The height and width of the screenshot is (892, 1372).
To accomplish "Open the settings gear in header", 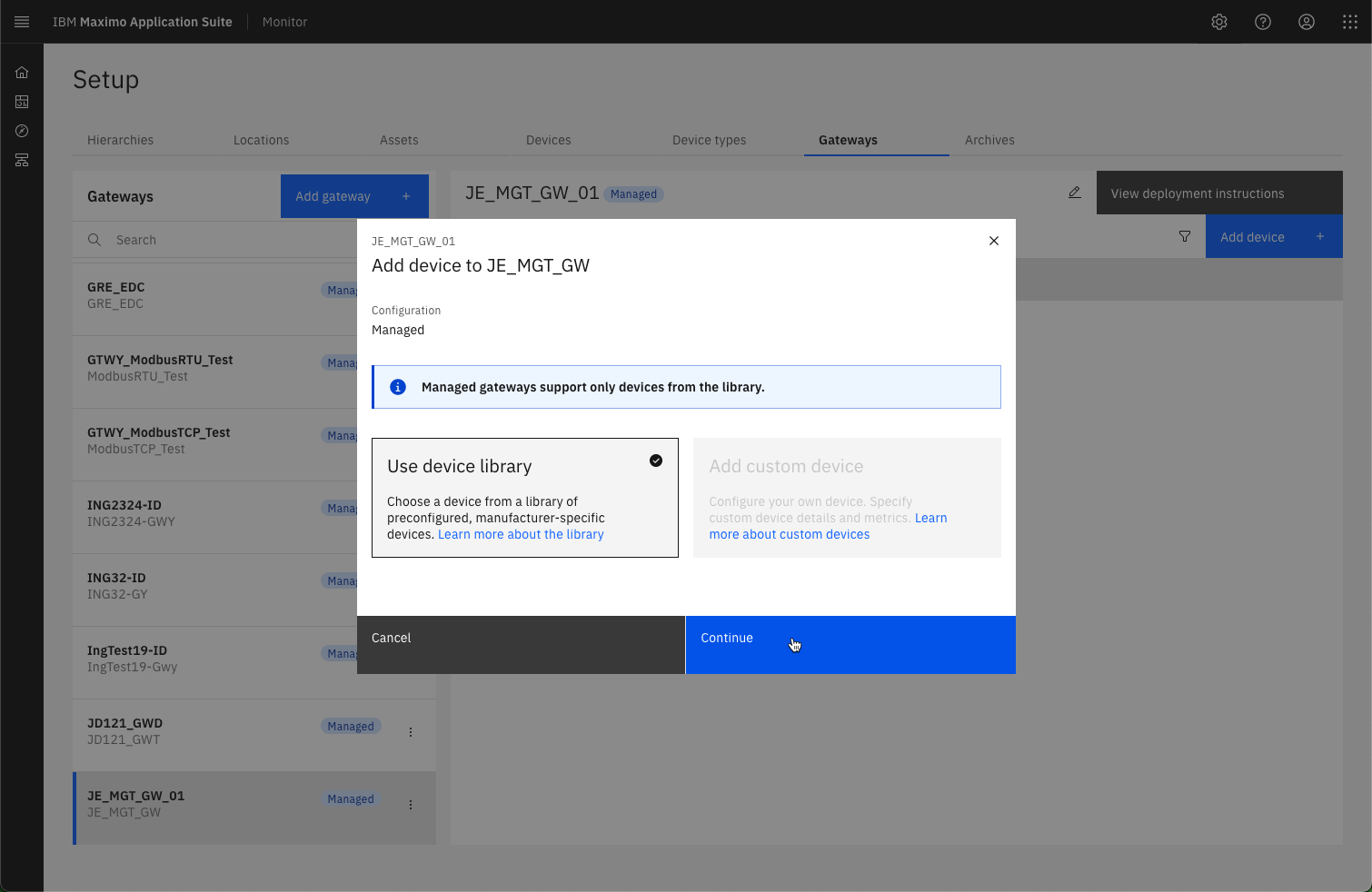I will pos(1219,22).
